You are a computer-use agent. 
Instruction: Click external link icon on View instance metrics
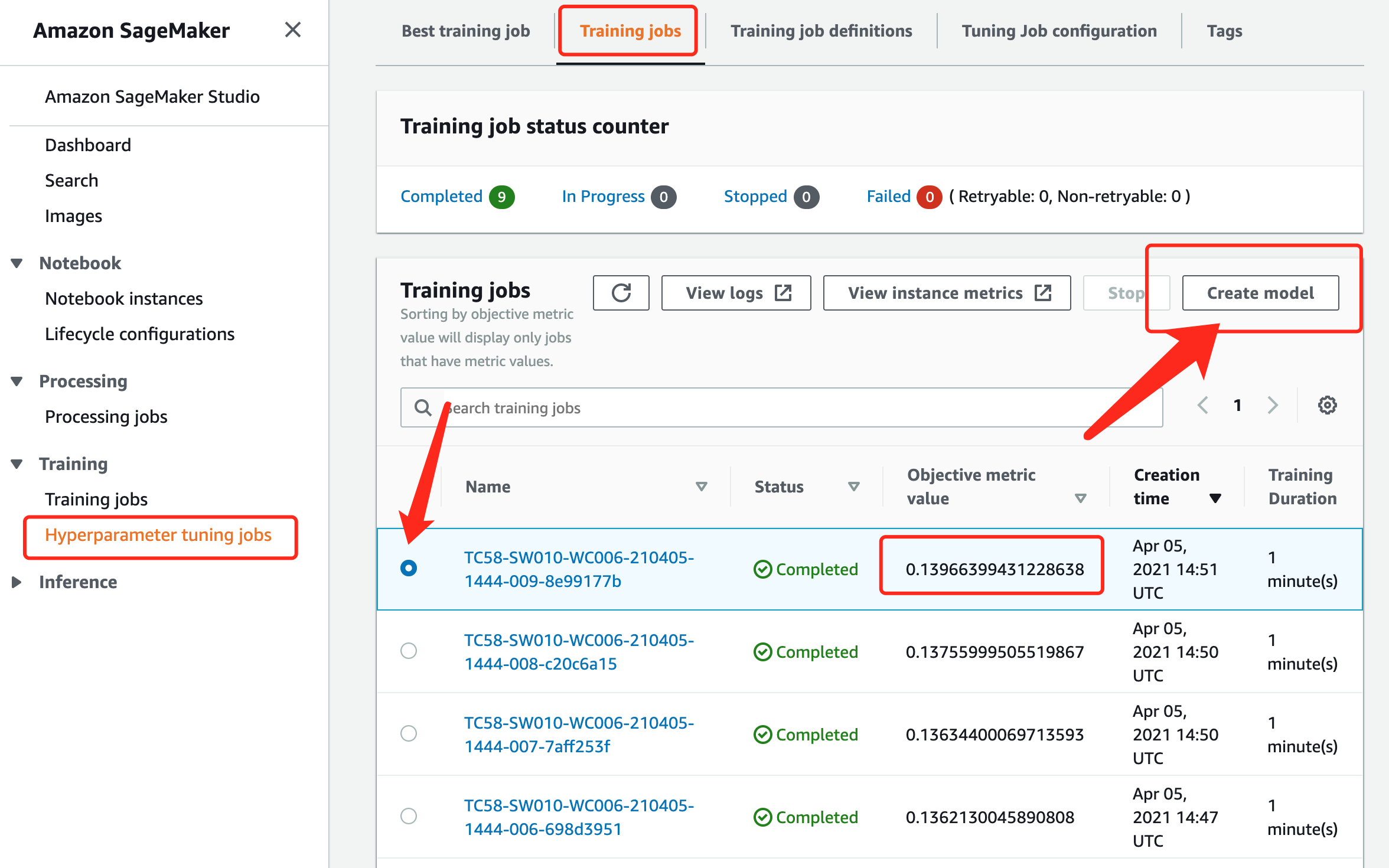coord(1043,293)
